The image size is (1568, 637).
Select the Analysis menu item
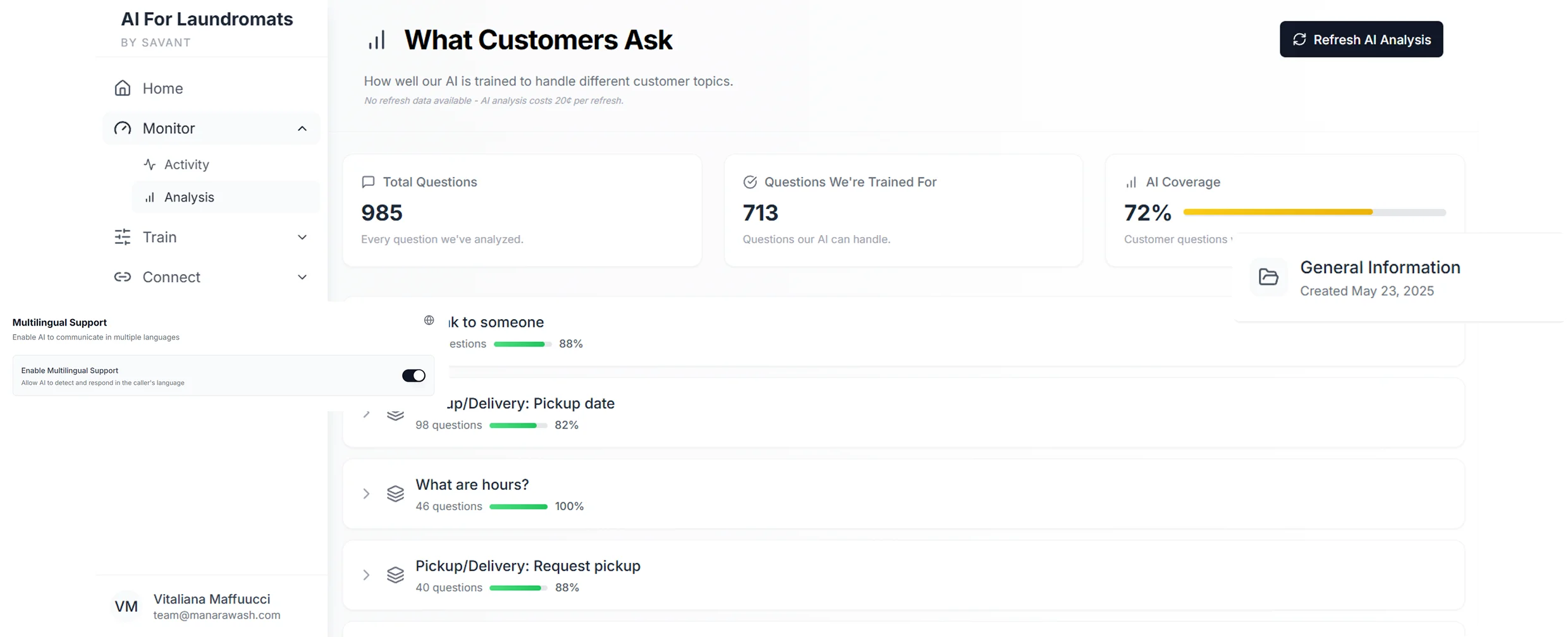189,197
